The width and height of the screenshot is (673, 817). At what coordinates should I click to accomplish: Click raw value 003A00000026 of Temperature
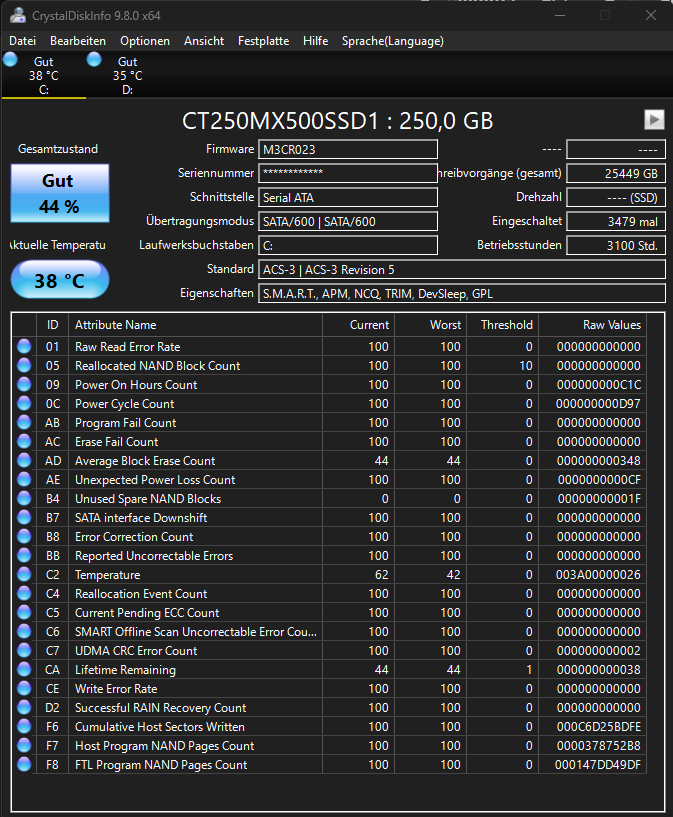coord(598,575)
